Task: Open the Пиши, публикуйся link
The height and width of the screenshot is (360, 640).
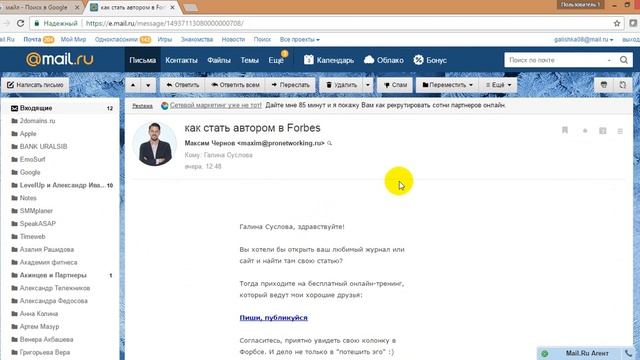Action: click(273, 318)
